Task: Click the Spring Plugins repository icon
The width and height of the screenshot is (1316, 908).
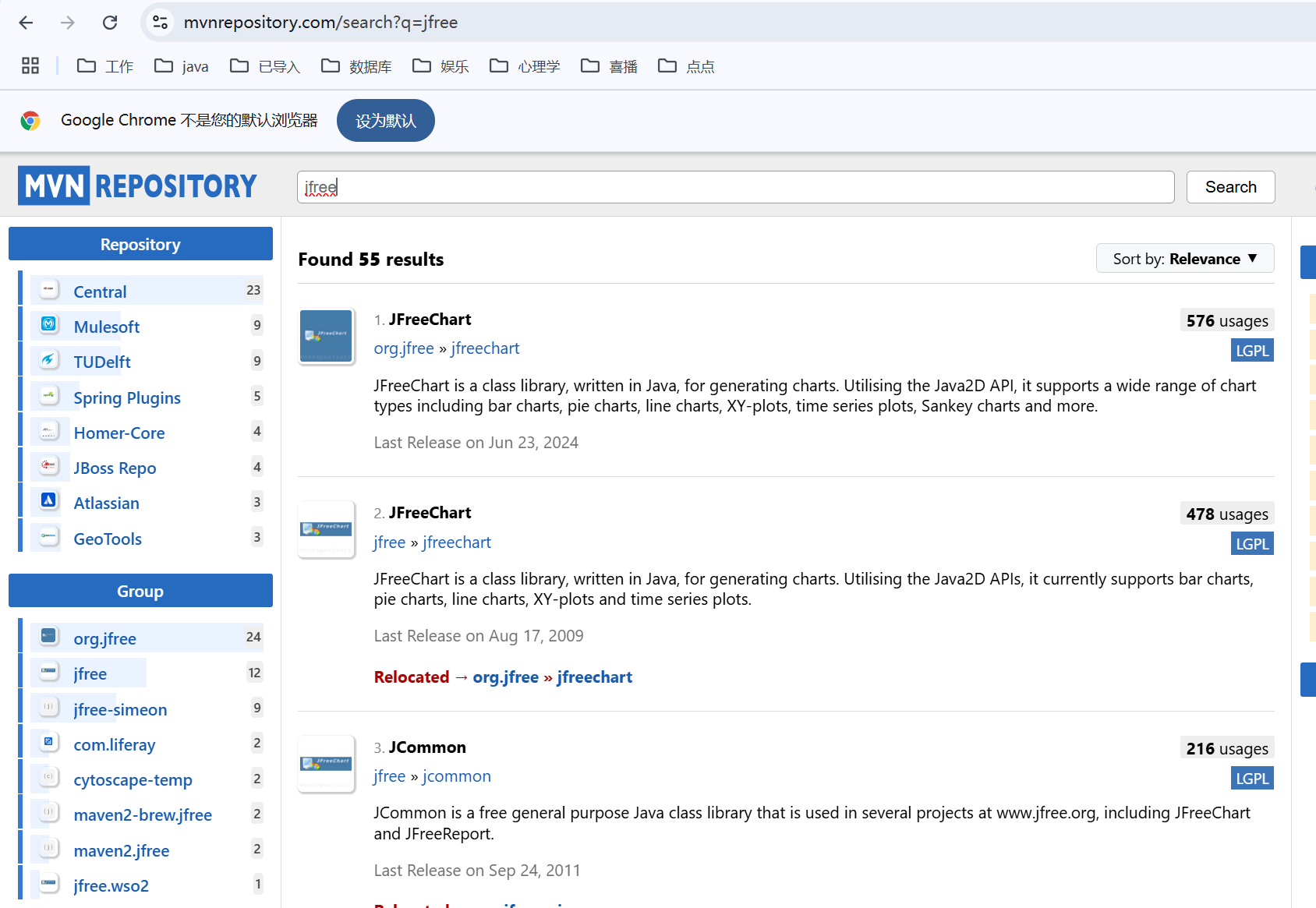Action: (x=48, y=395)
